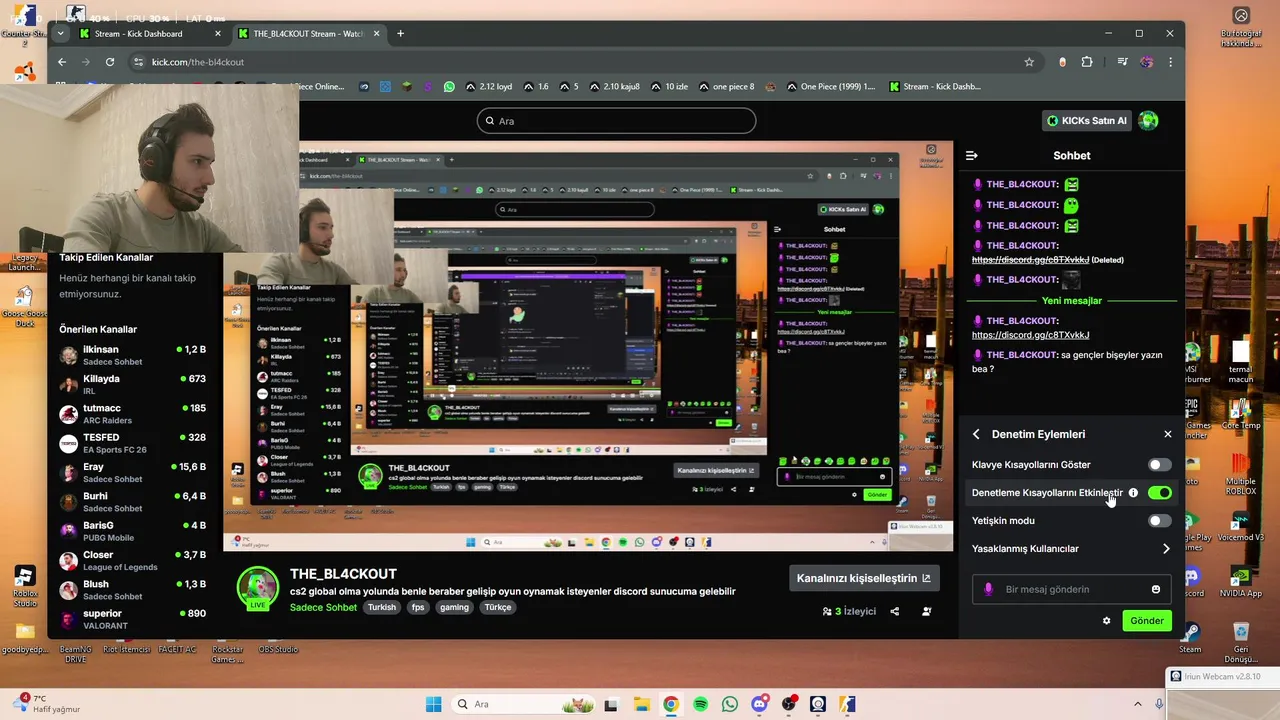Click THE_BL4CKOUT live channel avatar
Viewport: 1280px width, 720px height.
coord(257,587)
